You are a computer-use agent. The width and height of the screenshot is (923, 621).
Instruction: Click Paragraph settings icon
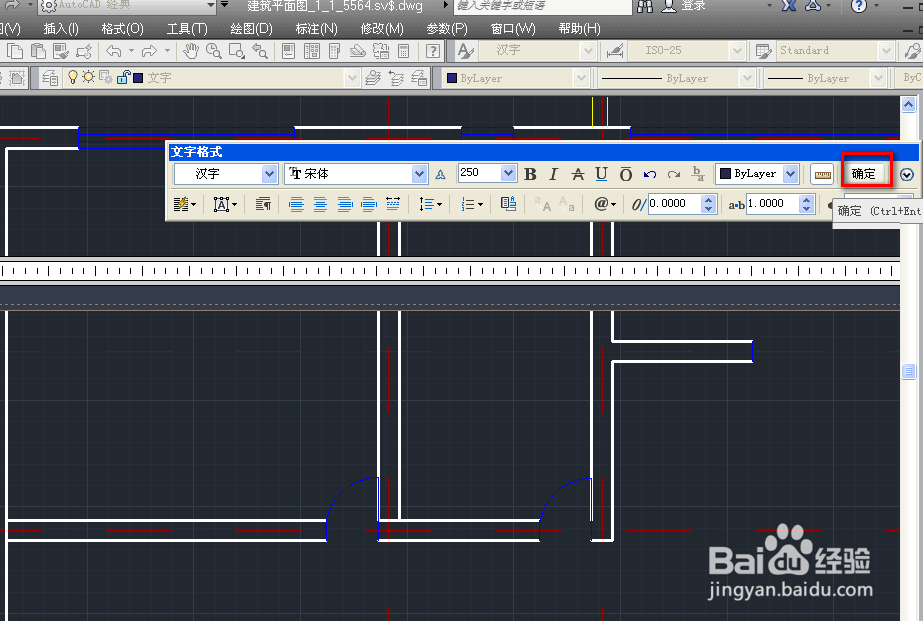pyautogui.click(x=263, y=204)
